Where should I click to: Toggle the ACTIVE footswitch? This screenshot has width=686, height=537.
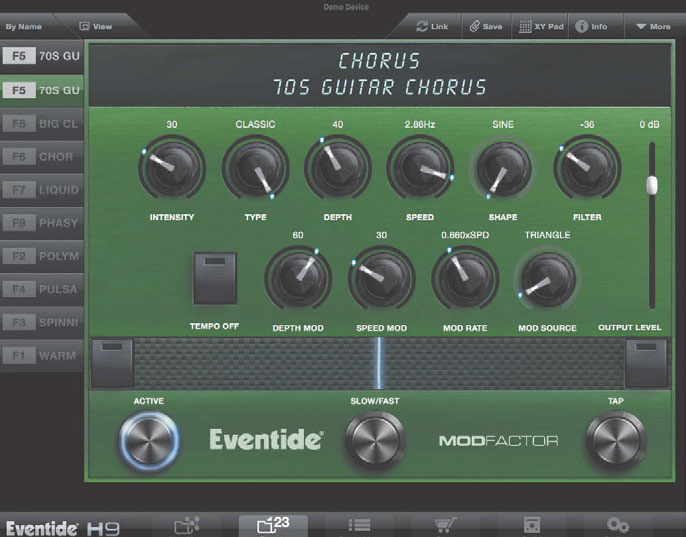[149, 440]
